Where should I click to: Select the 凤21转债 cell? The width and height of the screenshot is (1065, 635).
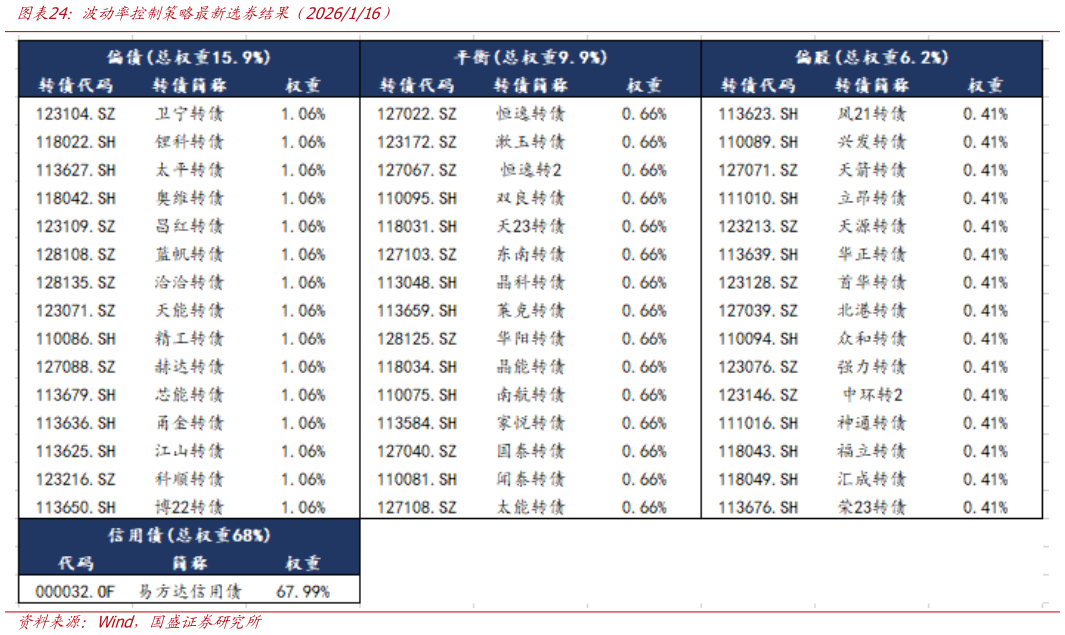point(872,114)
